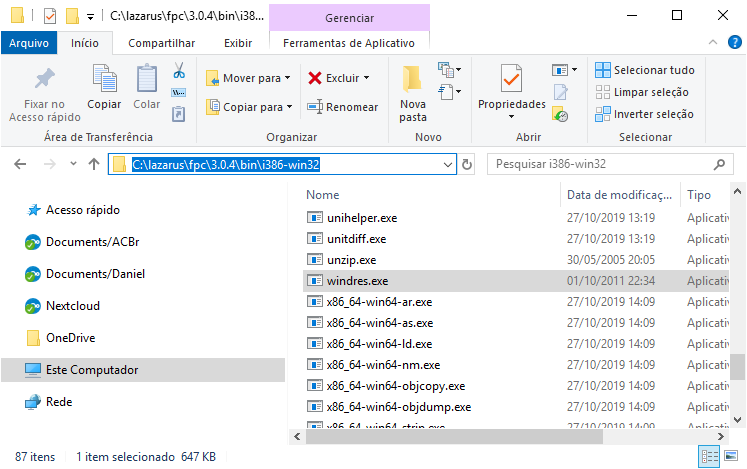Select the windres.exe file row
The image size is (747, 469).
pos(516,281)
